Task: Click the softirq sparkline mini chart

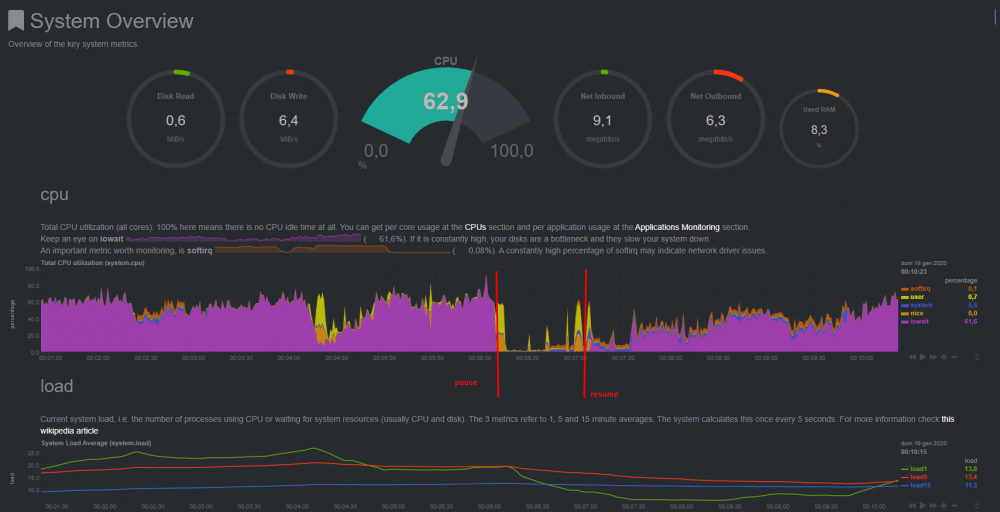Action: coord(332,251)
